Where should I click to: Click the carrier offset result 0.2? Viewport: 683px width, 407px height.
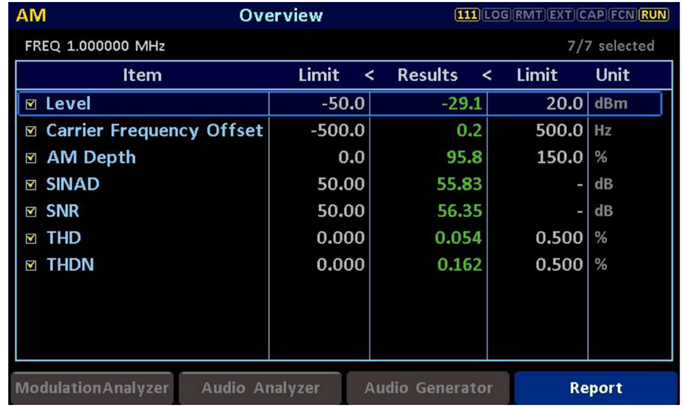pyautogui.click(x=469, y=131)
